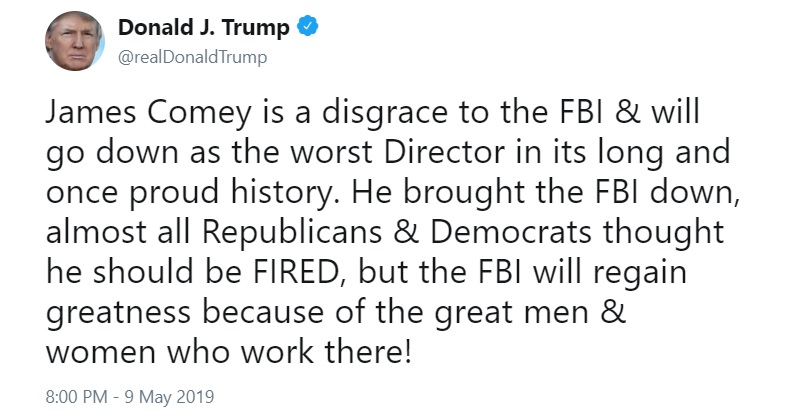
Task: Click the word there! ending the tweet
Action: pyautogui.click(x=367, y=352)
